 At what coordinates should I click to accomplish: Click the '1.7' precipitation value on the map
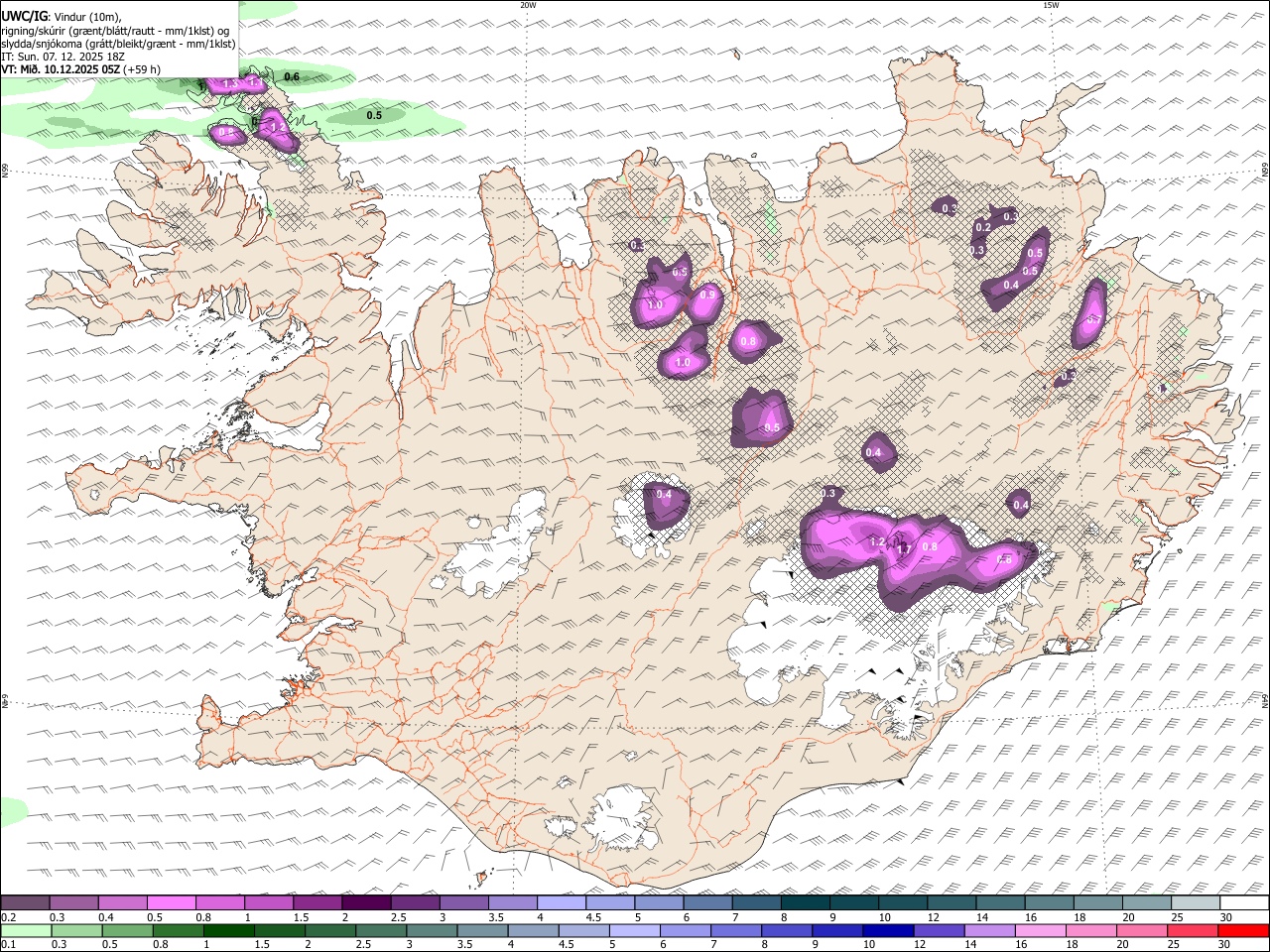(x=903, y=549)
